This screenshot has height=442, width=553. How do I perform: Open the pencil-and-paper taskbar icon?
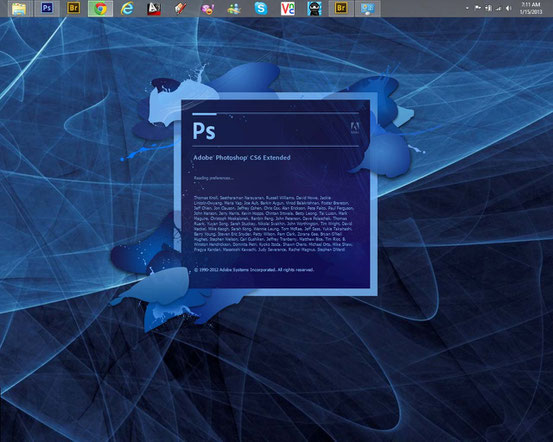181,8
